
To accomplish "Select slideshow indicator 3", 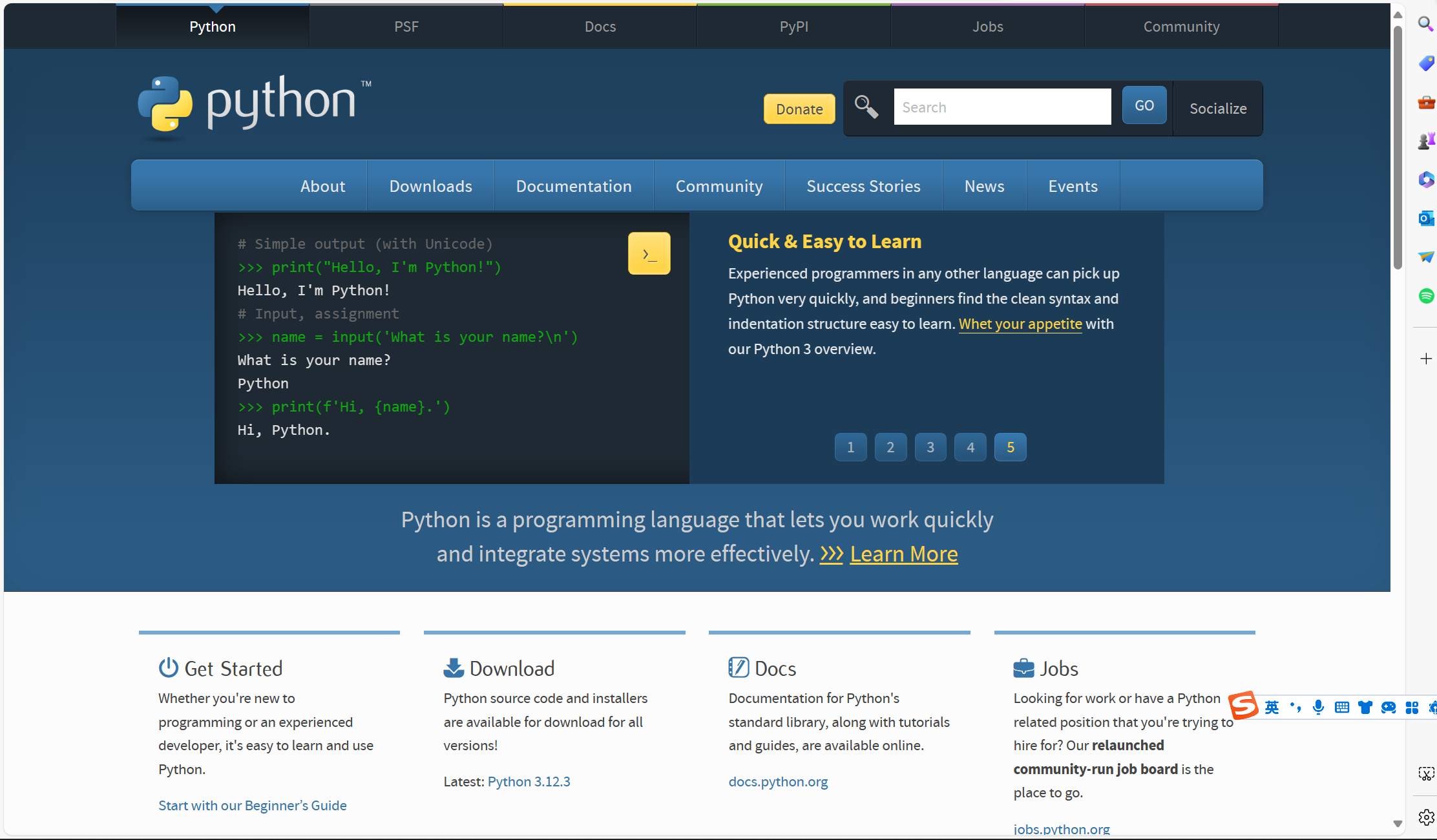I will tap(930, 446).
